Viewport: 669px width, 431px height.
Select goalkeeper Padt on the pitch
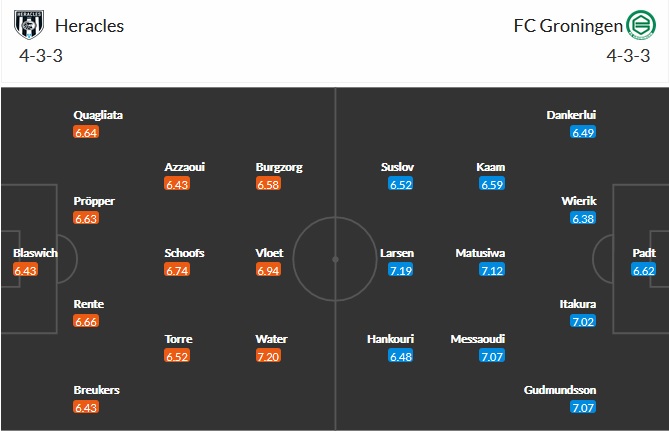[644, 253]
